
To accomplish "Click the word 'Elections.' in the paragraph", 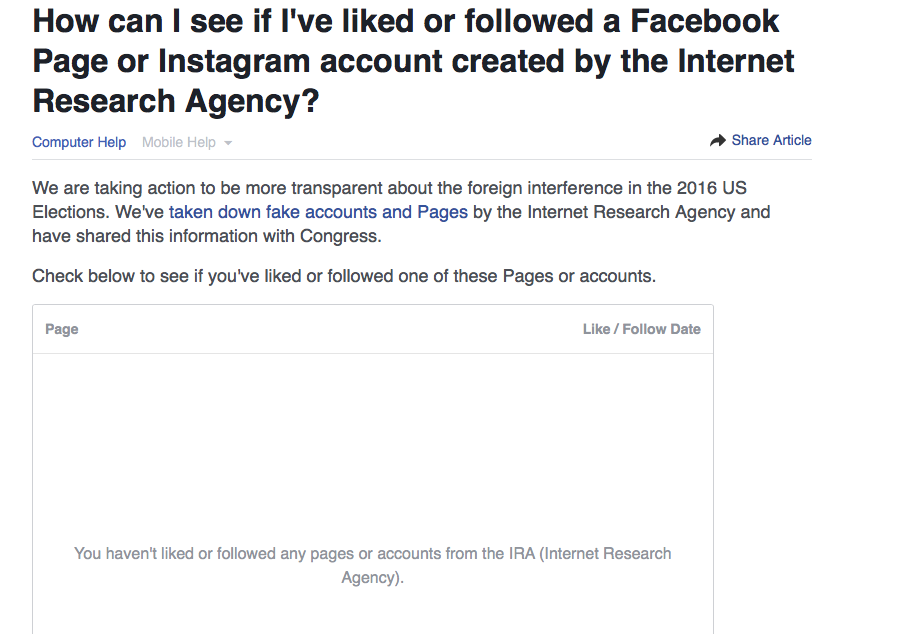I will 71,212.
